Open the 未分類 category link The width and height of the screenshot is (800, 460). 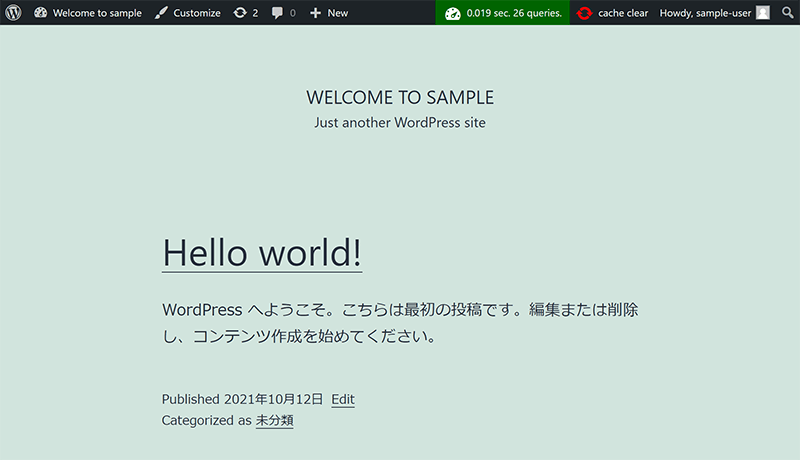(x=274, y=421)
